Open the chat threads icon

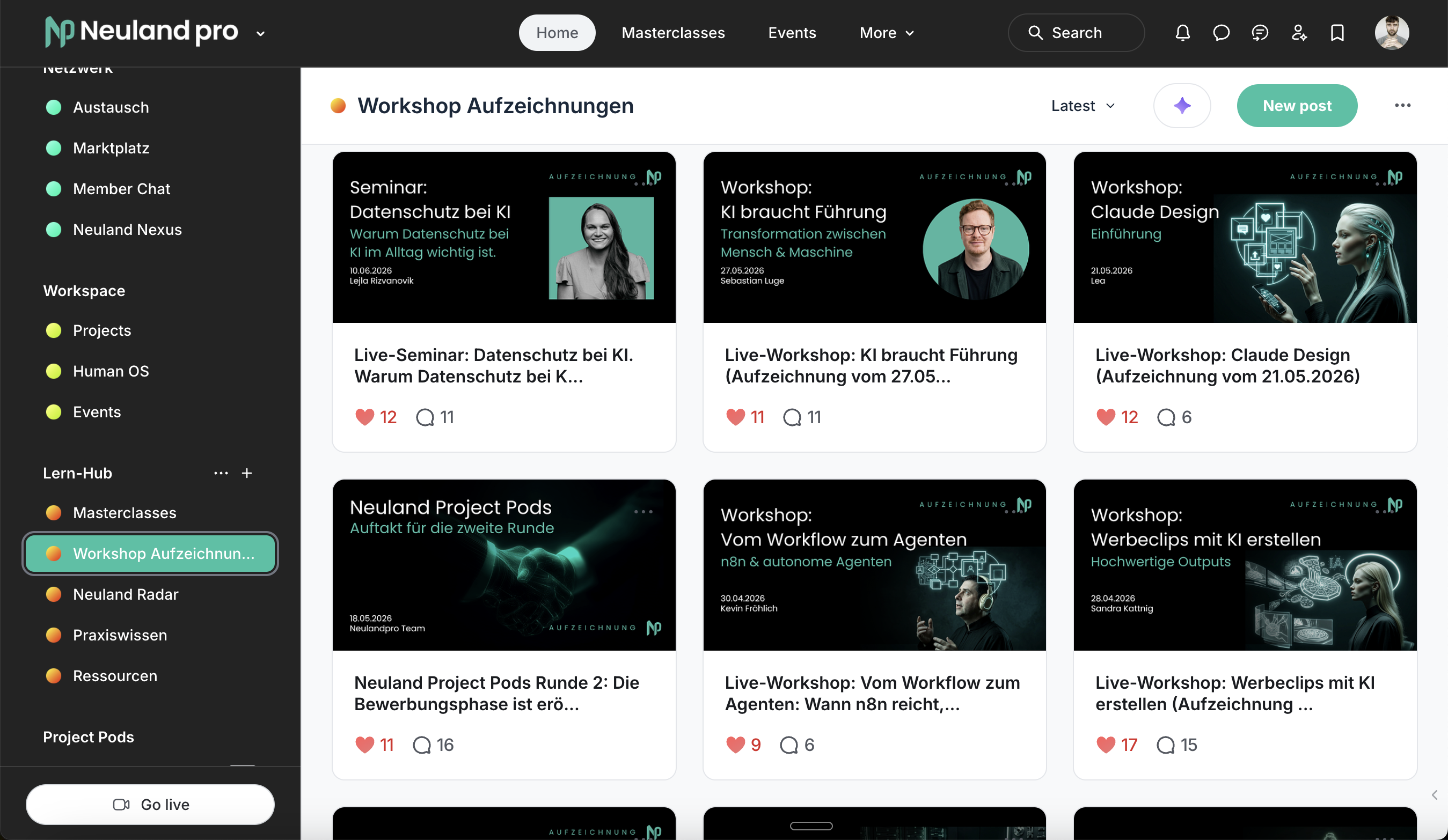click(x=1260, y=33)
